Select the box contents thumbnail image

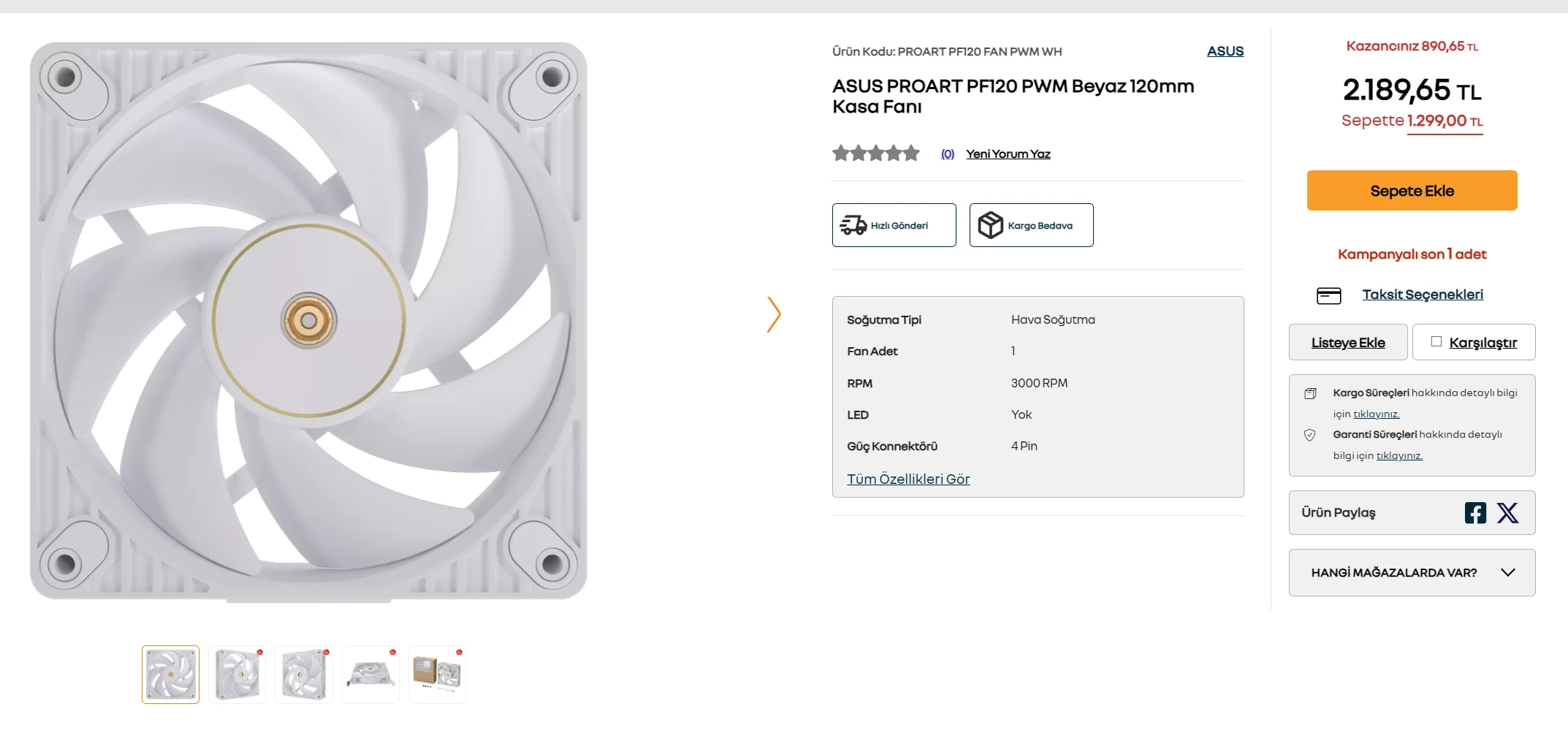tap(437, 675)
